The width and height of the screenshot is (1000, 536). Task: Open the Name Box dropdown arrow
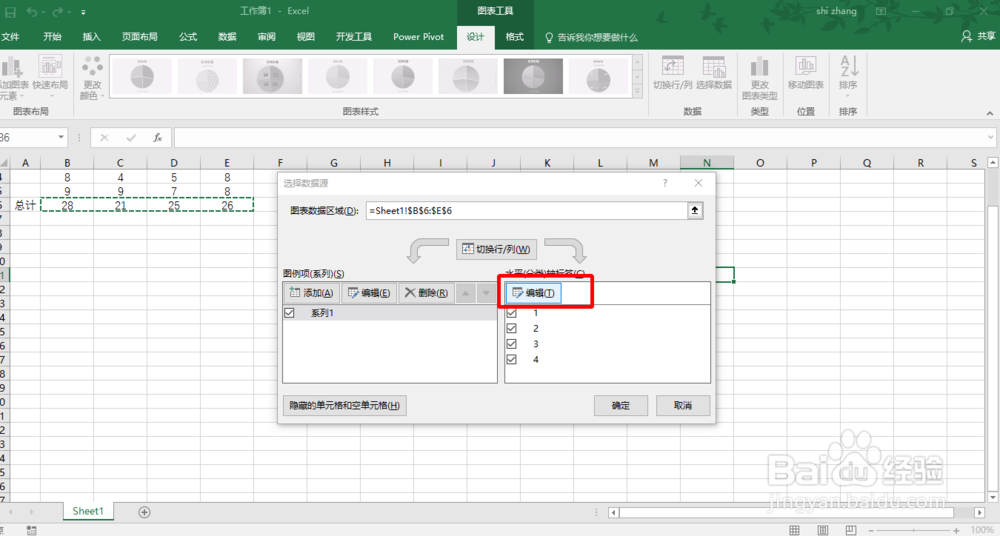[x=61, y=137]
